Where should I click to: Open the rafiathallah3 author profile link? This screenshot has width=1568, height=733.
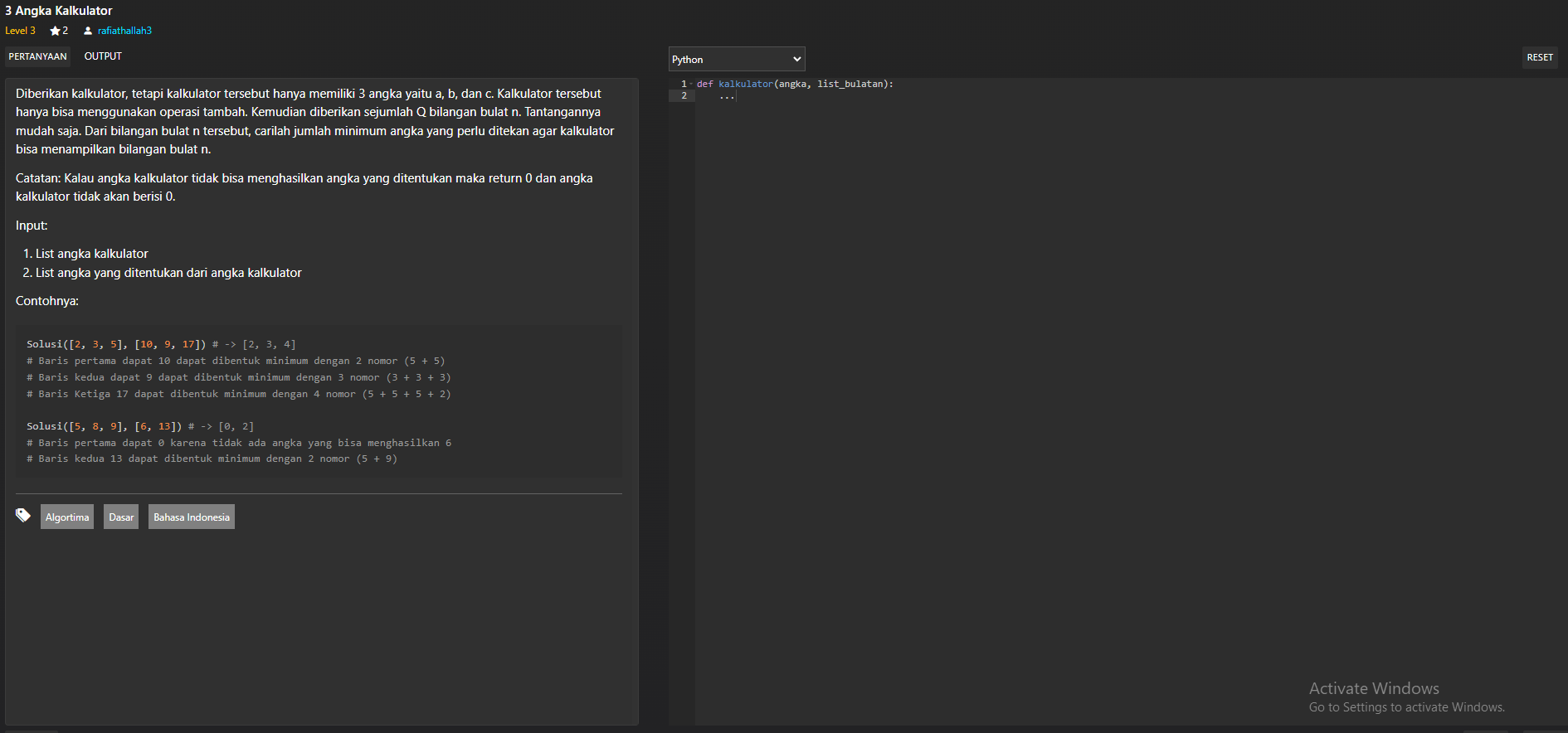(x=124, y=31)
